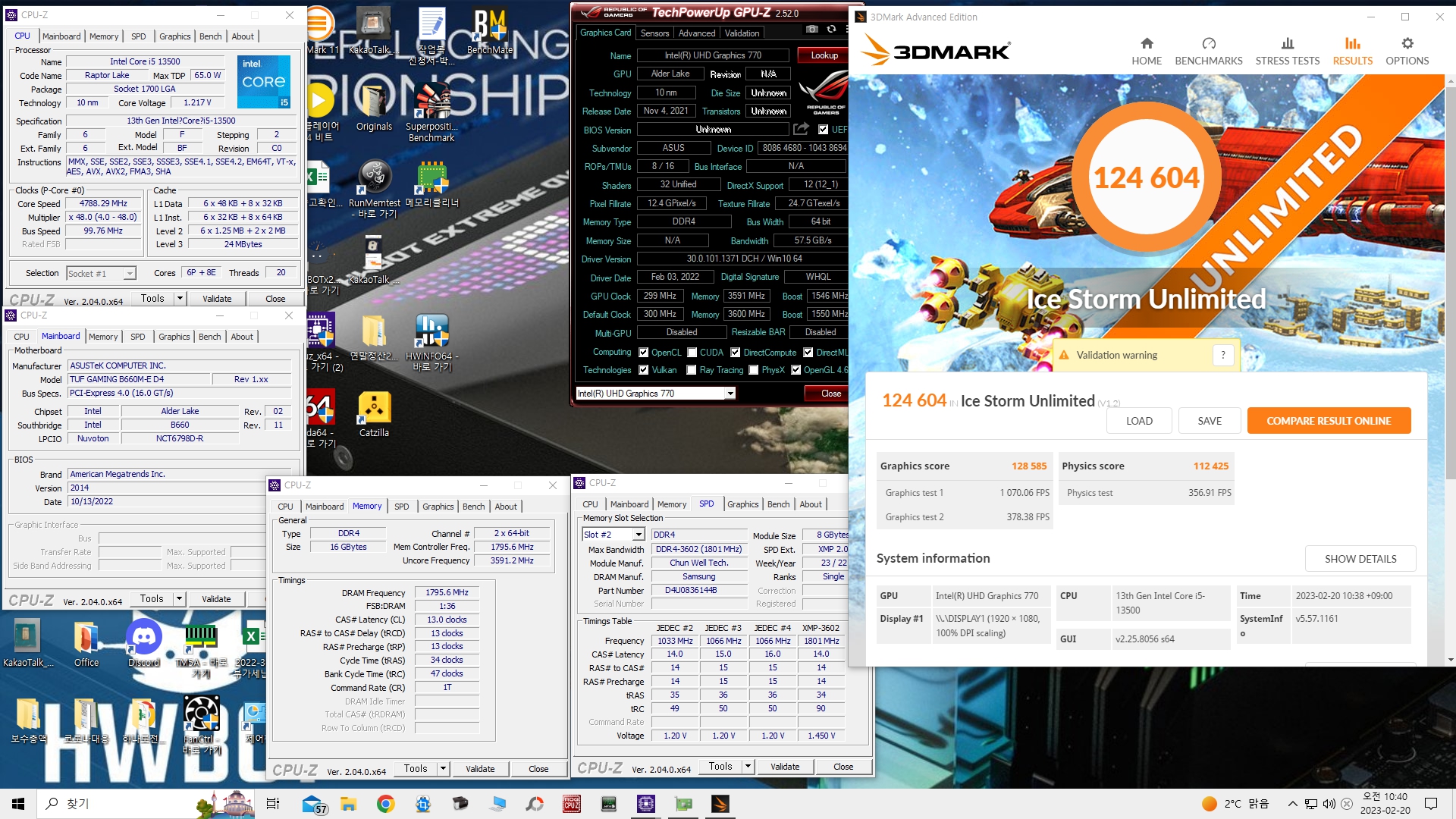Image resolution: width=1456 pixels, height=819 pixels.
Task: Open the OPTIONS tab in 3DMark
Action: (x=1407, y=52)
